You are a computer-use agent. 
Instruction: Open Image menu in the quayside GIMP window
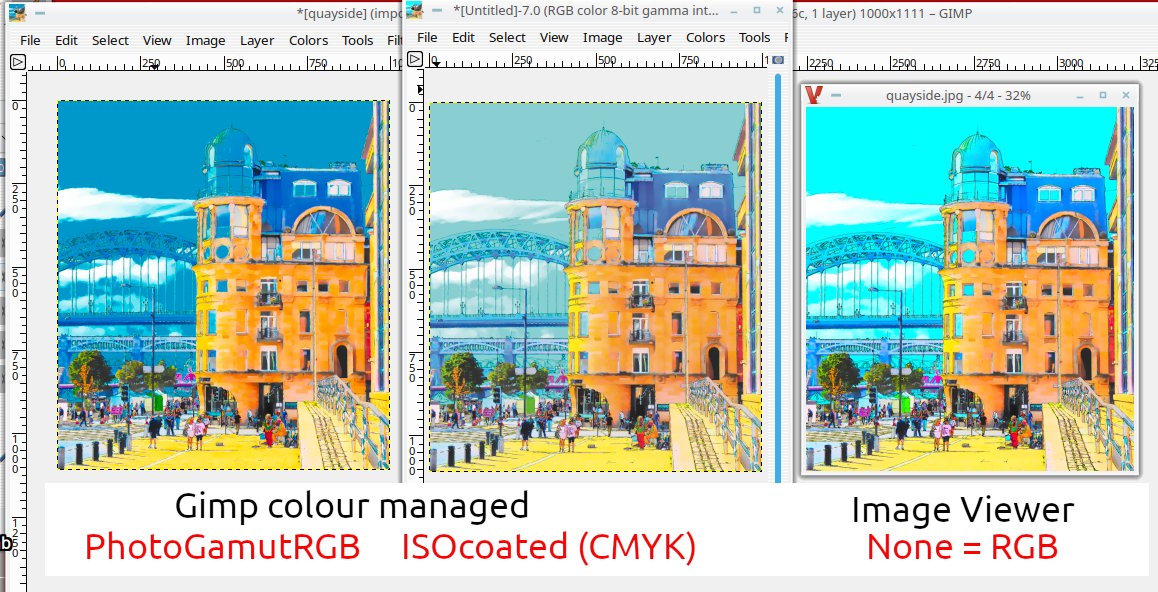[x=205, y=41]
